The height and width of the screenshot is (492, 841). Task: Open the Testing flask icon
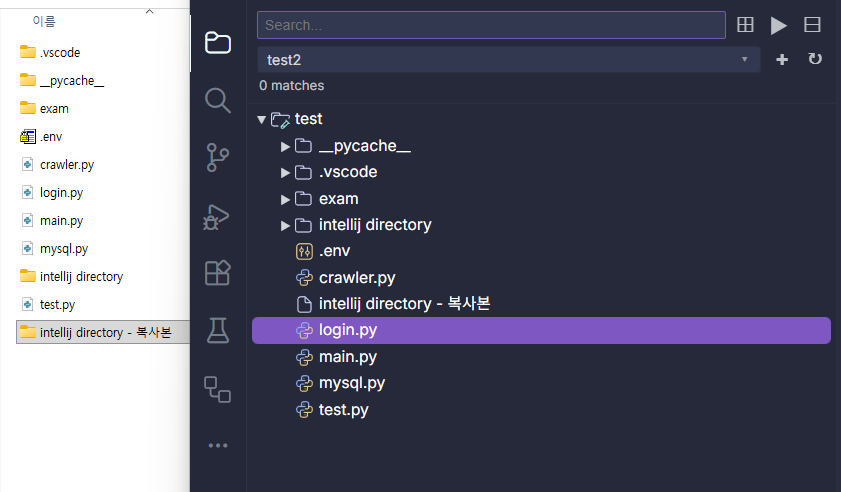point(218,330)
